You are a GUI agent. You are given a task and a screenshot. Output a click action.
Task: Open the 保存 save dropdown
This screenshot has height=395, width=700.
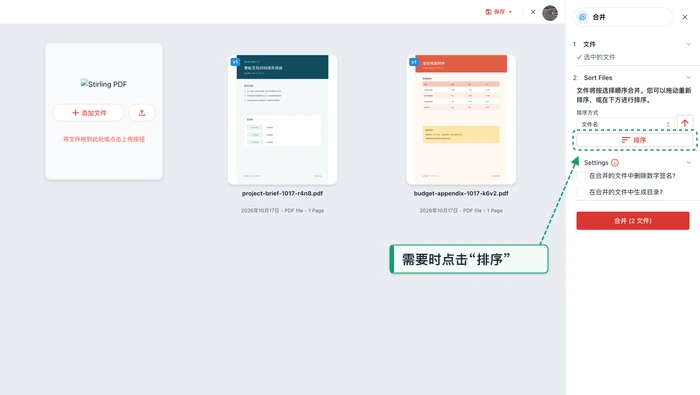tap(499, 12)
